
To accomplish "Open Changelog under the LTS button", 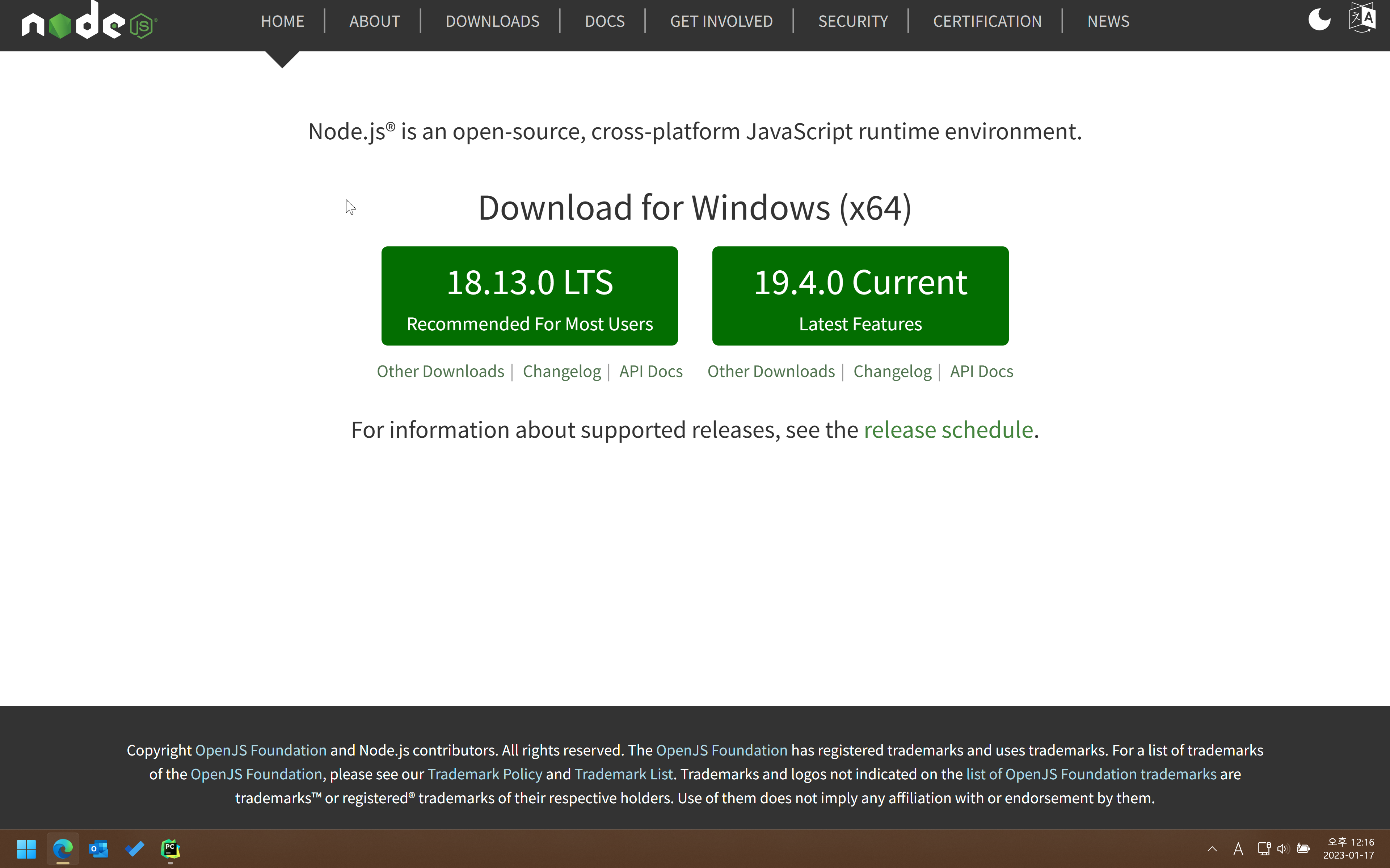I will [x=561, y=372].
